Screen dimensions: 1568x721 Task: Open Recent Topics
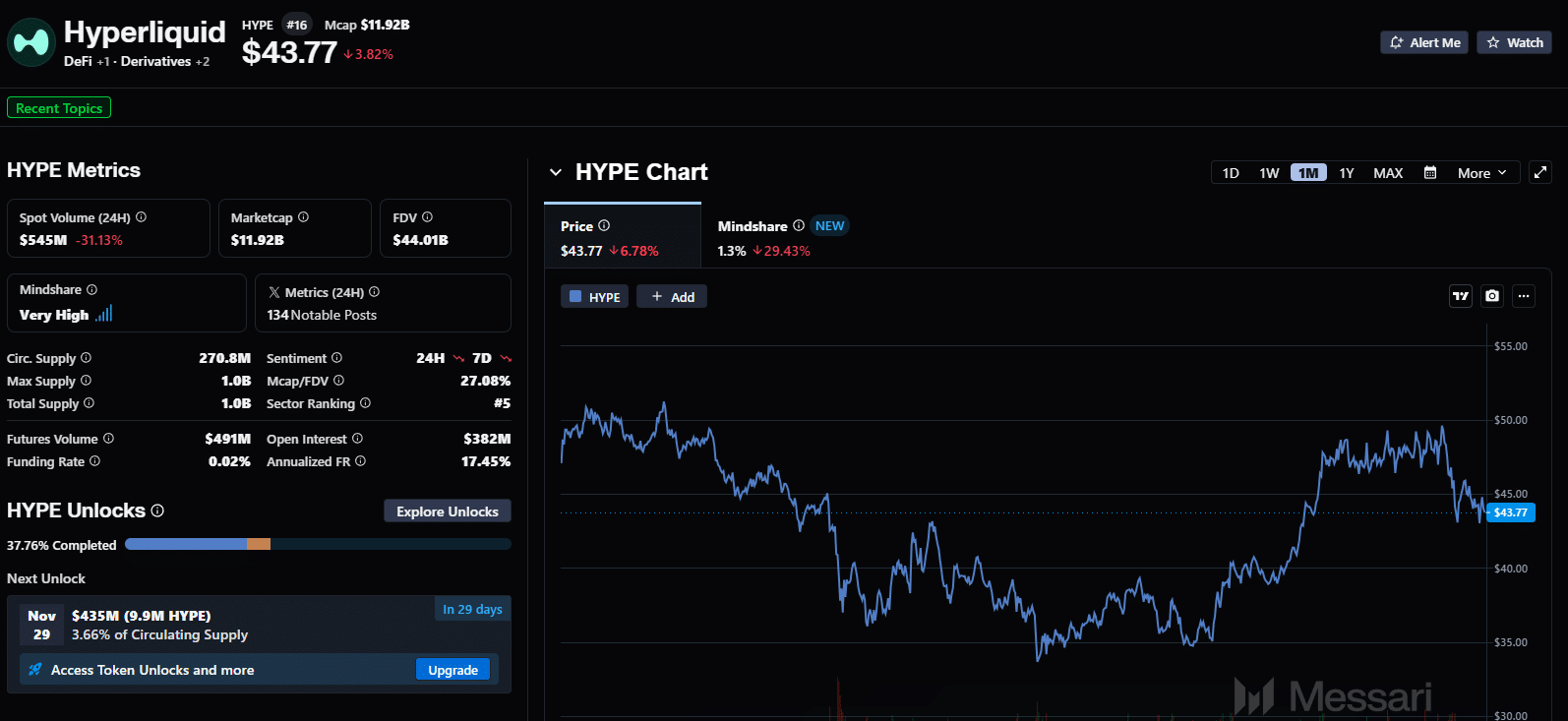click(x=59, y=108)
